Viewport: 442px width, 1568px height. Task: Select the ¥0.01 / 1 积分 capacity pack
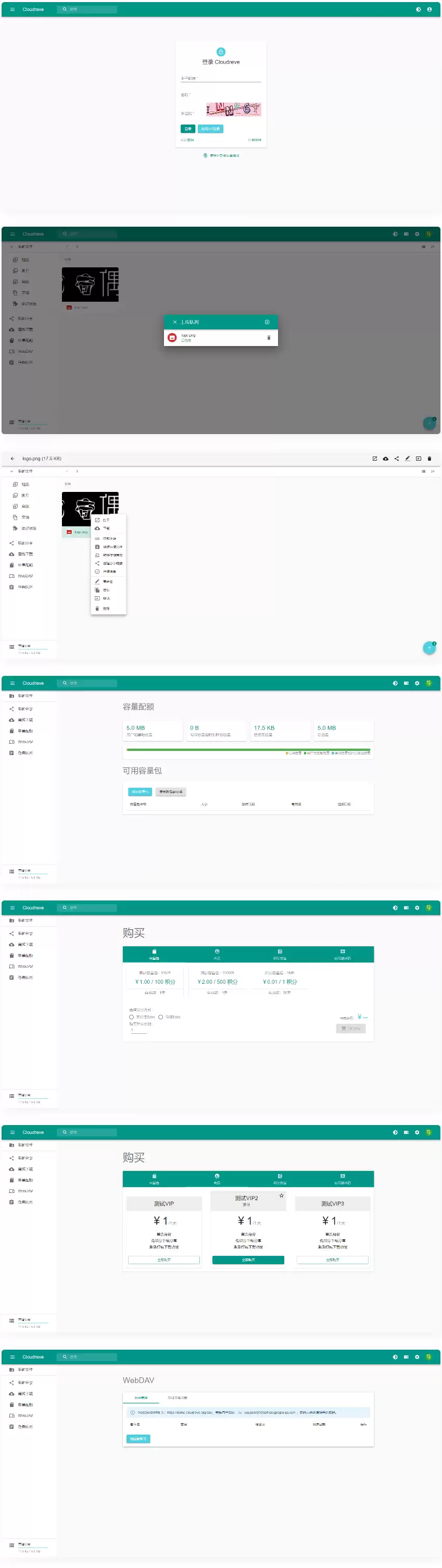280,982
